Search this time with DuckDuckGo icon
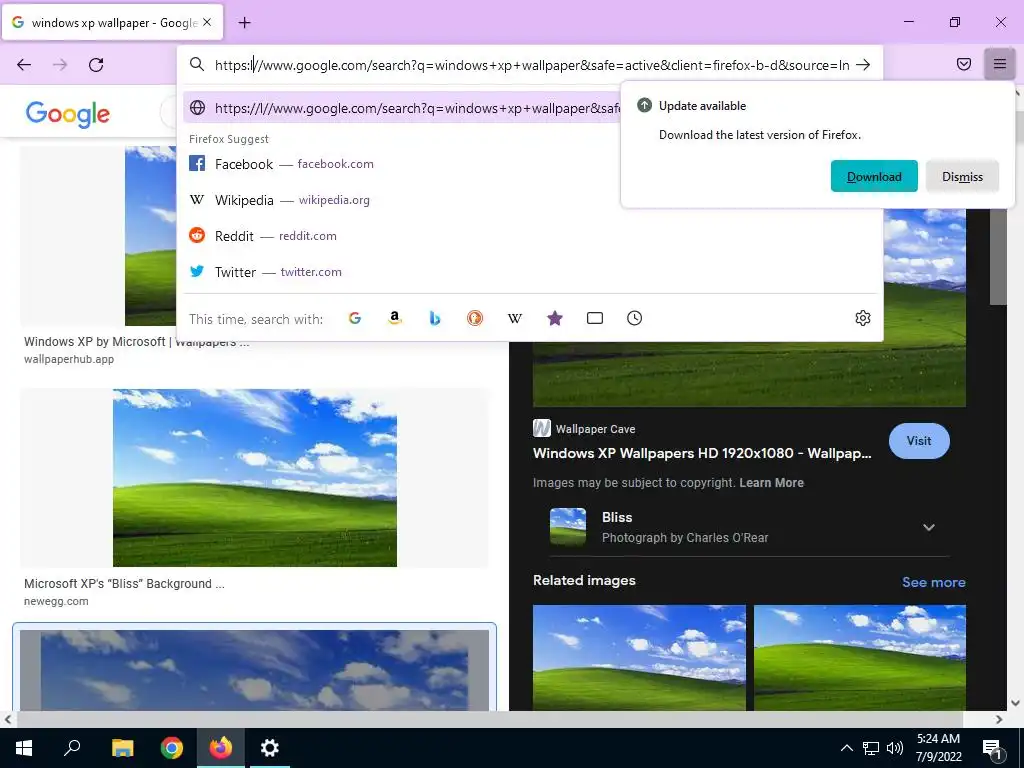1024x768 pixels. tap(475, 318)
